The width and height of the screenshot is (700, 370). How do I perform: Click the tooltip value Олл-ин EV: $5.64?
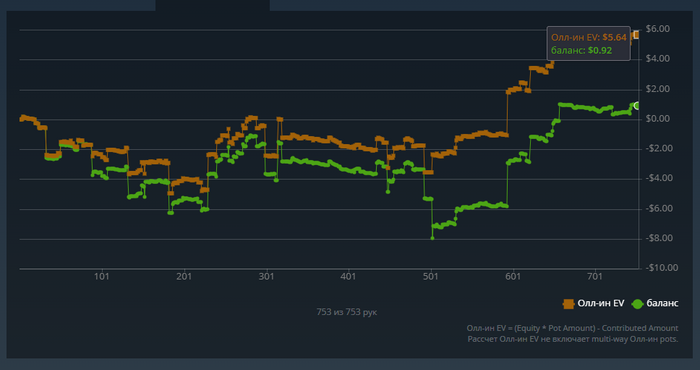[x=589, y=37]
